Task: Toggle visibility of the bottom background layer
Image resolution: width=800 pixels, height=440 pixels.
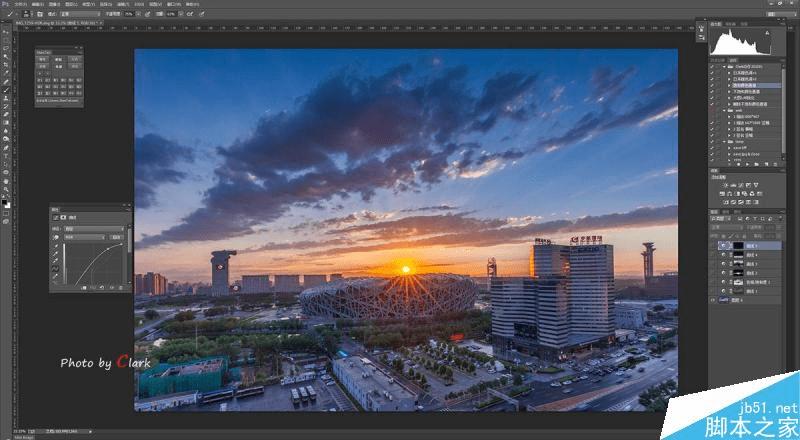Action: pyautogui.click(x=713, y=300)
